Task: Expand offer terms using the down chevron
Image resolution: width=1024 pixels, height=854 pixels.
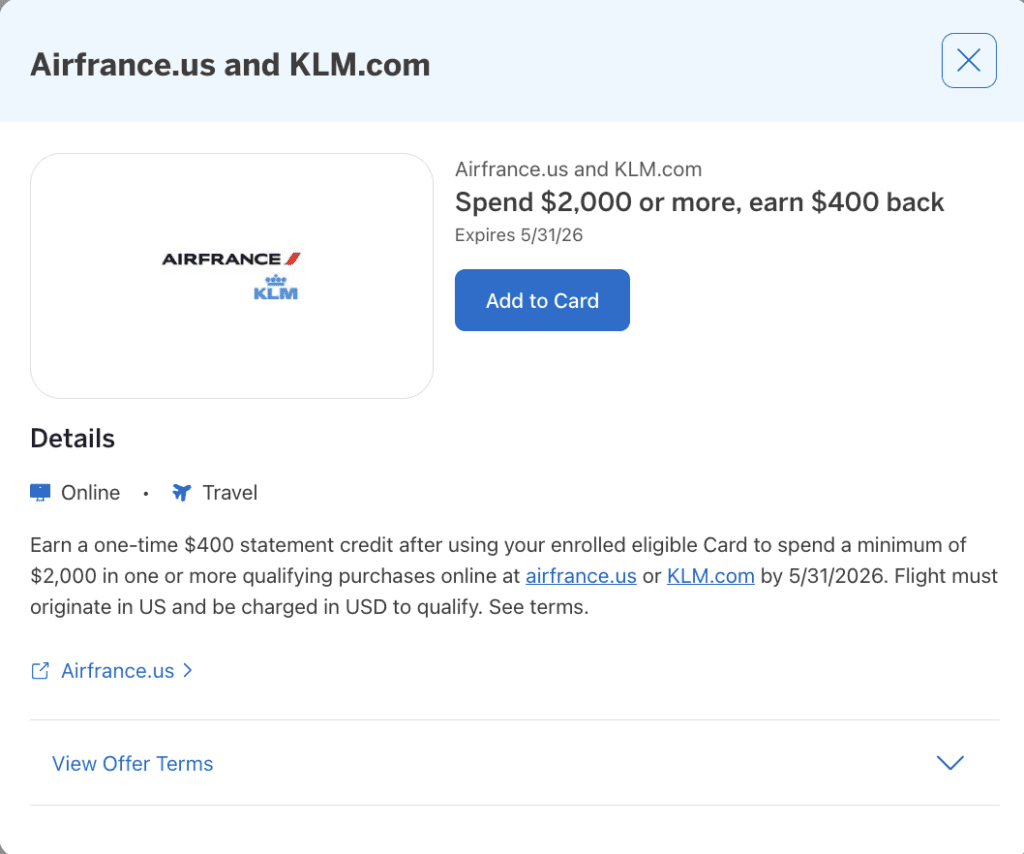Action: pos(949,763)
